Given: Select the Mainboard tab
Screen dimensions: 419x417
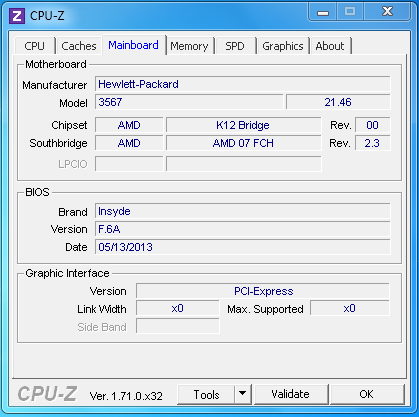Looking at the screenshot, I should [133, 45].
